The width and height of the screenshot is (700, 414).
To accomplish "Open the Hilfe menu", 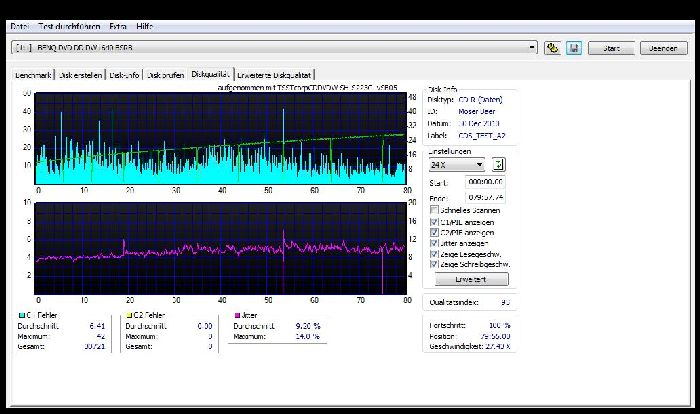I will [145, 27].
